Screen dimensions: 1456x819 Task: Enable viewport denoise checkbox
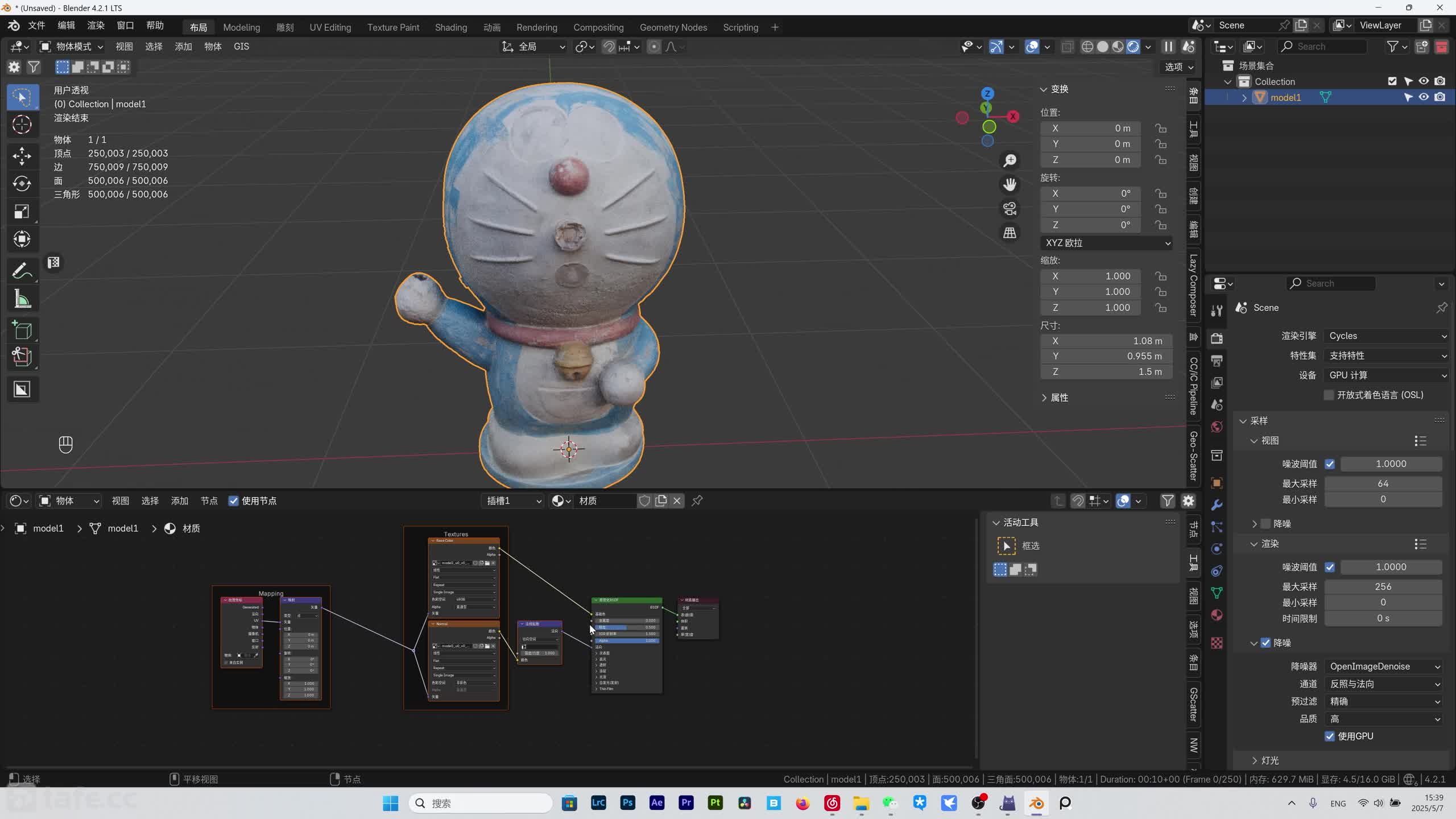(1266, 524)
